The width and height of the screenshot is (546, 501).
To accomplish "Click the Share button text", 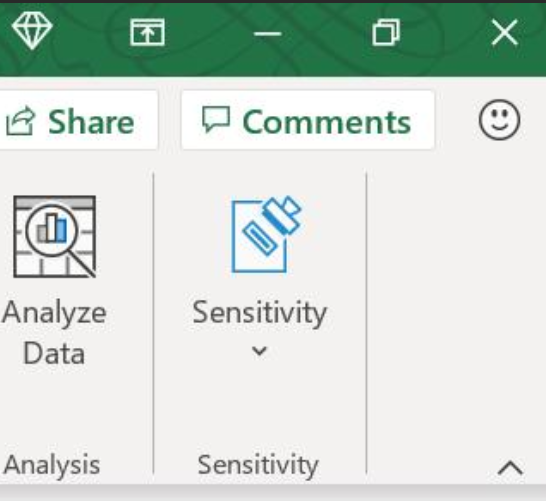I will point(91,122).
